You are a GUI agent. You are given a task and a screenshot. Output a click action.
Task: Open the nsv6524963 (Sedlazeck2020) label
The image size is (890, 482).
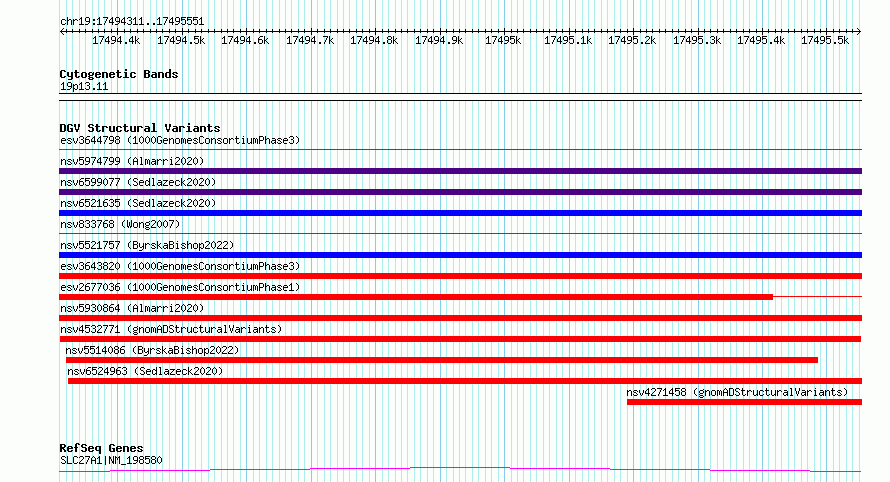(x=145, y=371)
